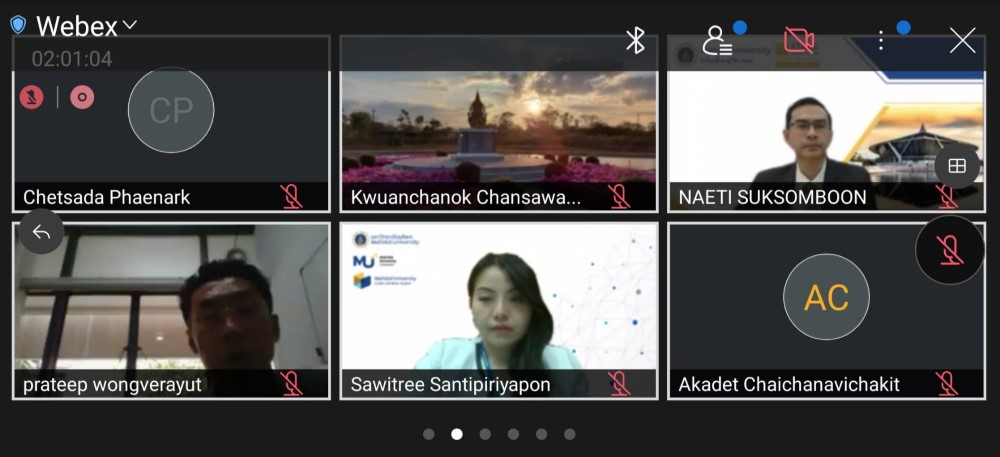Switch layout using the grid view icon
The height and width of the screenshot is (457, 1000).
coord(956,166)
